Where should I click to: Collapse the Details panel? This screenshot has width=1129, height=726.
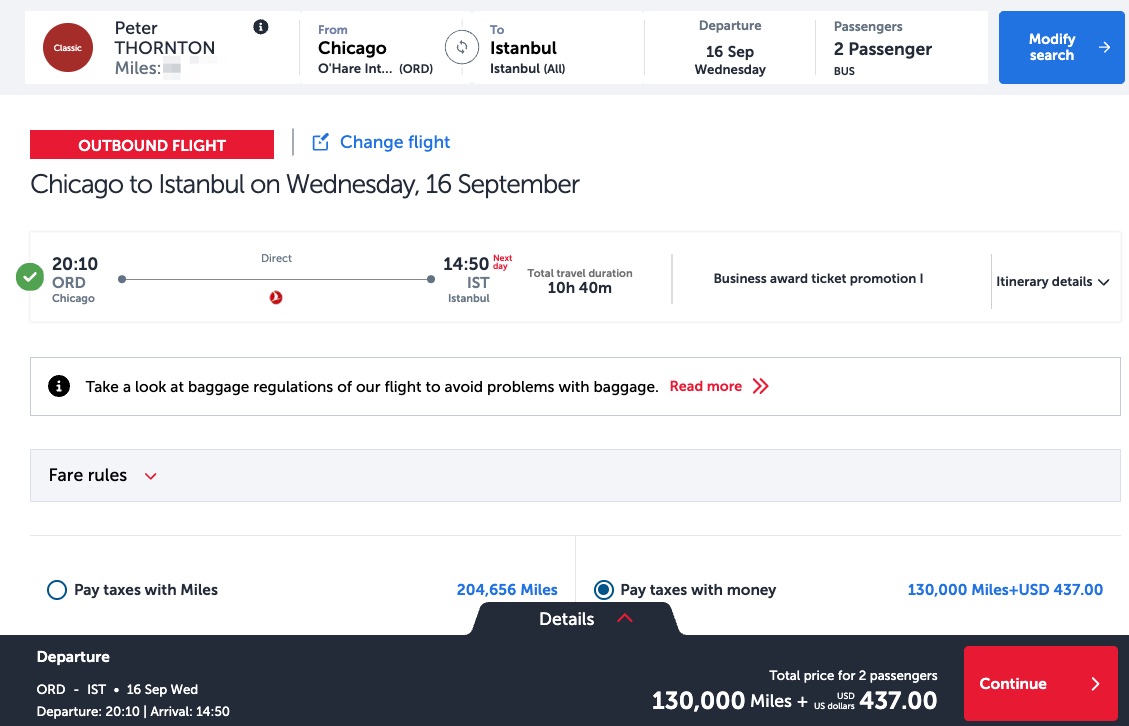pyautogui.click(x=625, y=618)
